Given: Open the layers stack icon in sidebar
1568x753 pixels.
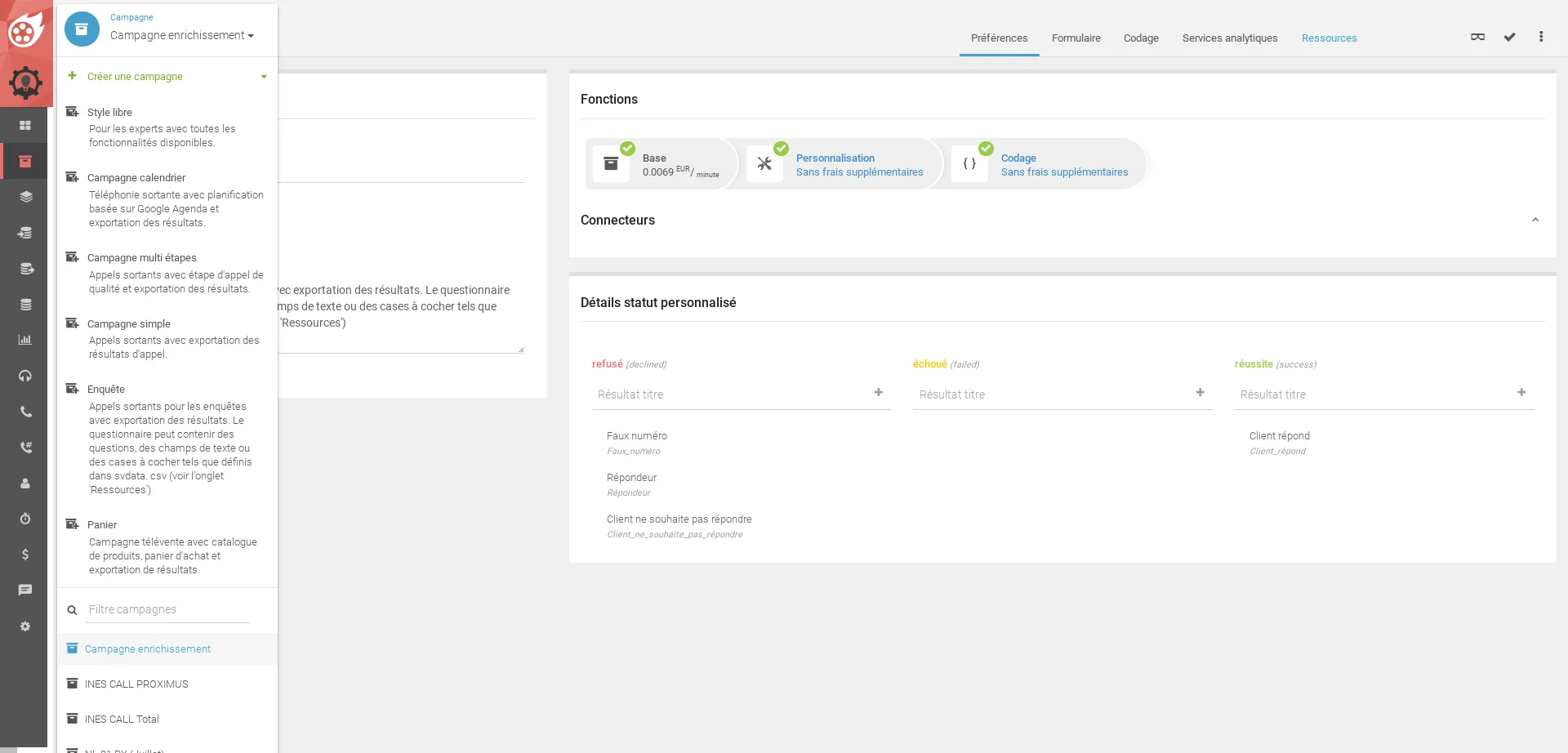Looking at the screenshot, I should pyautogui.click(x=25, y=197).
